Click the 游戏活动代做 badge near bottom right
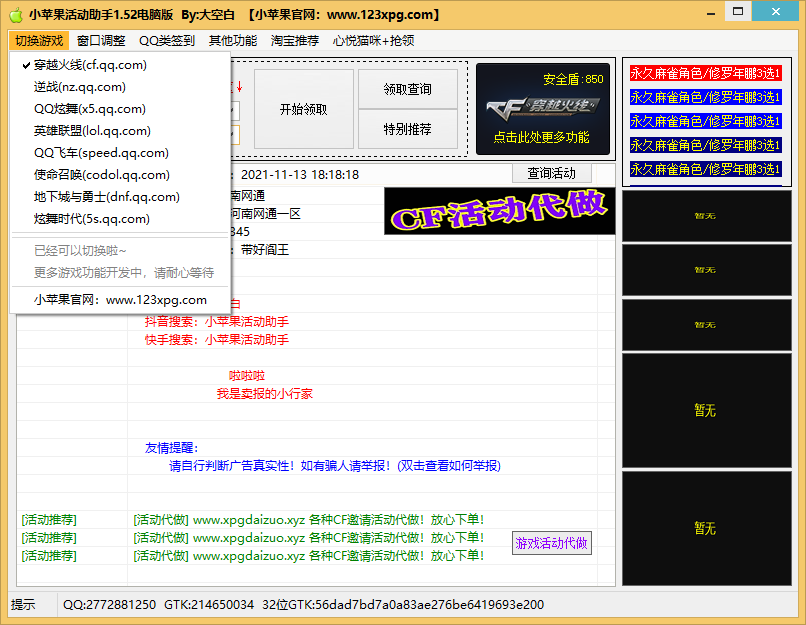 (x=551, y=543)
